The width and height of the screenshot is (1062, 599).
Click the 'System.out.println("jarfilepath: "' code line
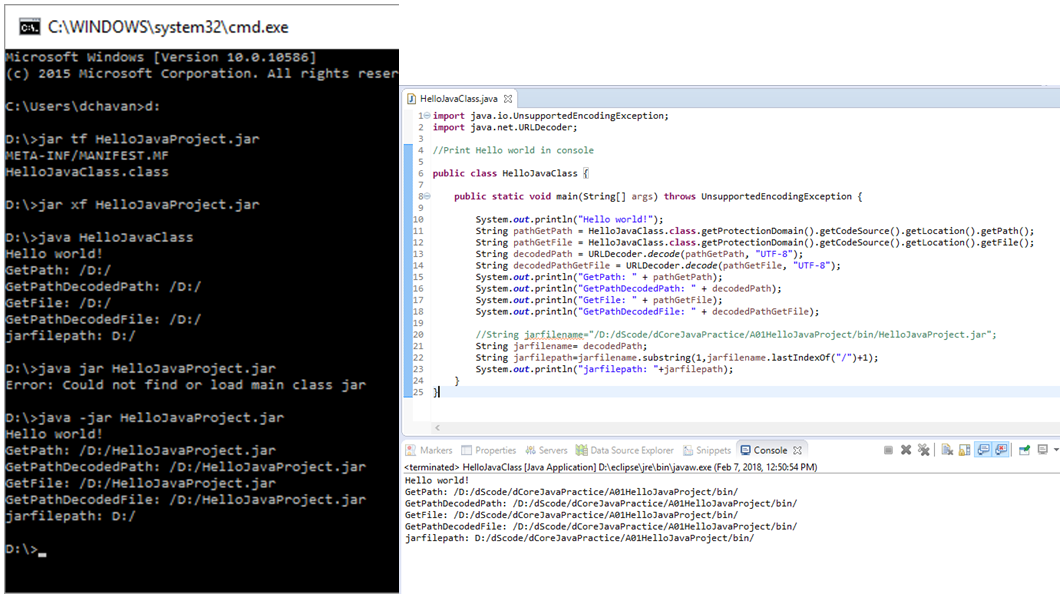coord(603,369)
